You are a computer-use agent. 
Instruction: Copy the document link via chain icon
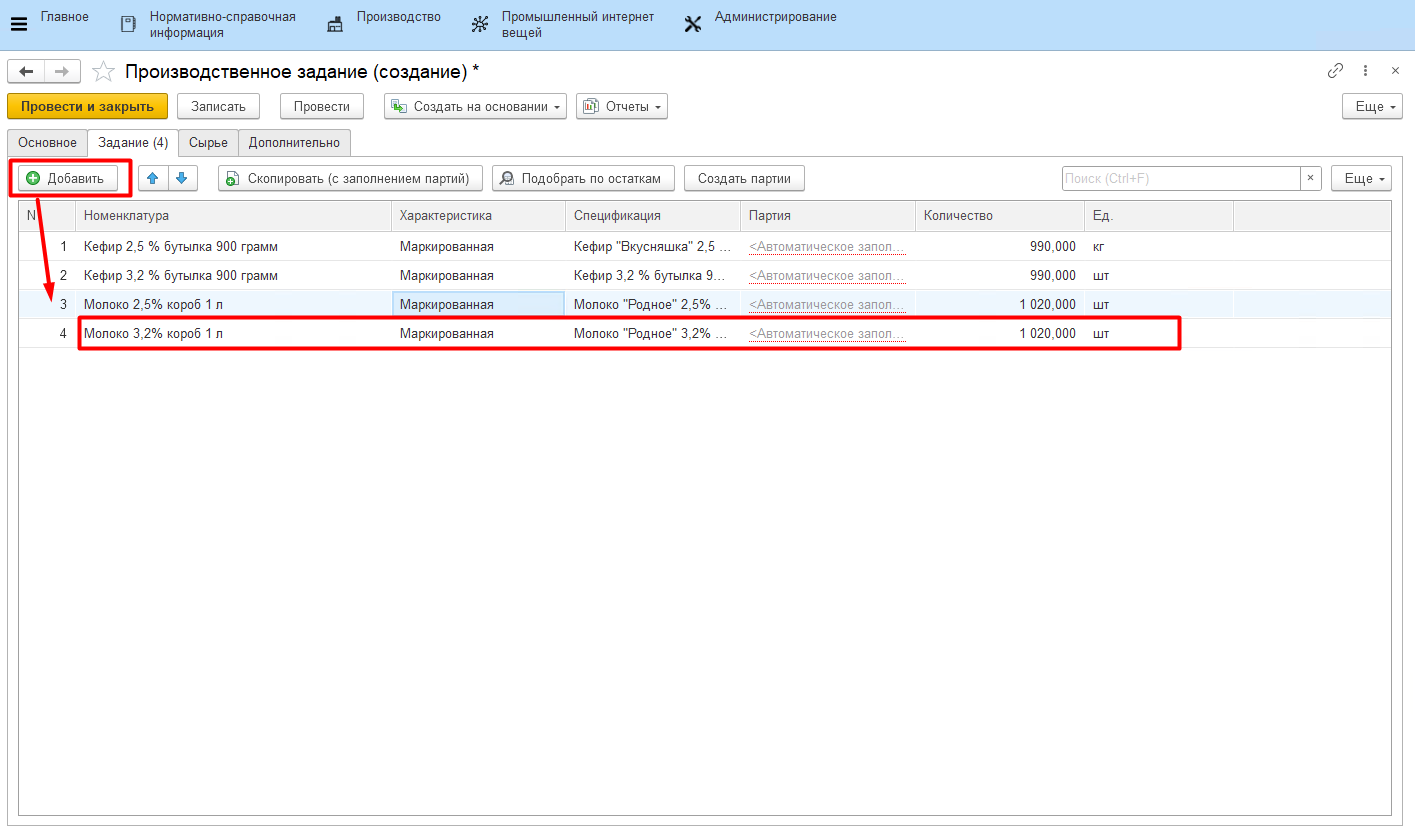pos(1335,71)
